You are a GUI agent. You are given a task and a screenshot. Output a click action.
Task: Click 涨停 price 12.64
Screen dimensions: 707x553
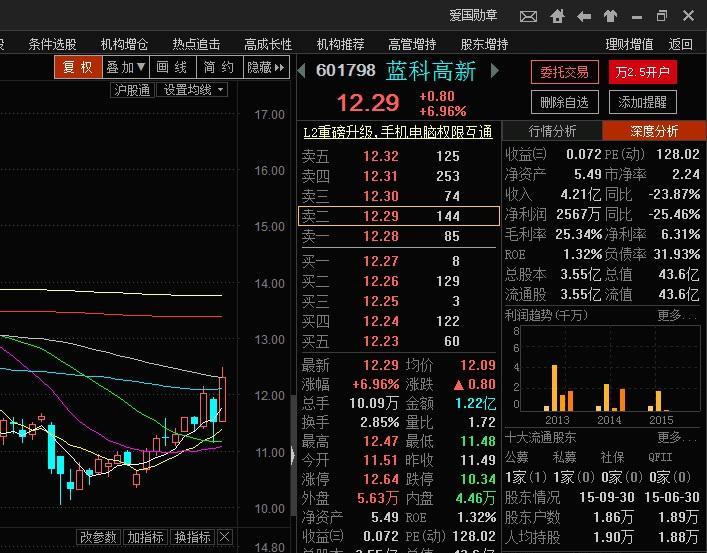pyautogui.click(x=381, y=479)
